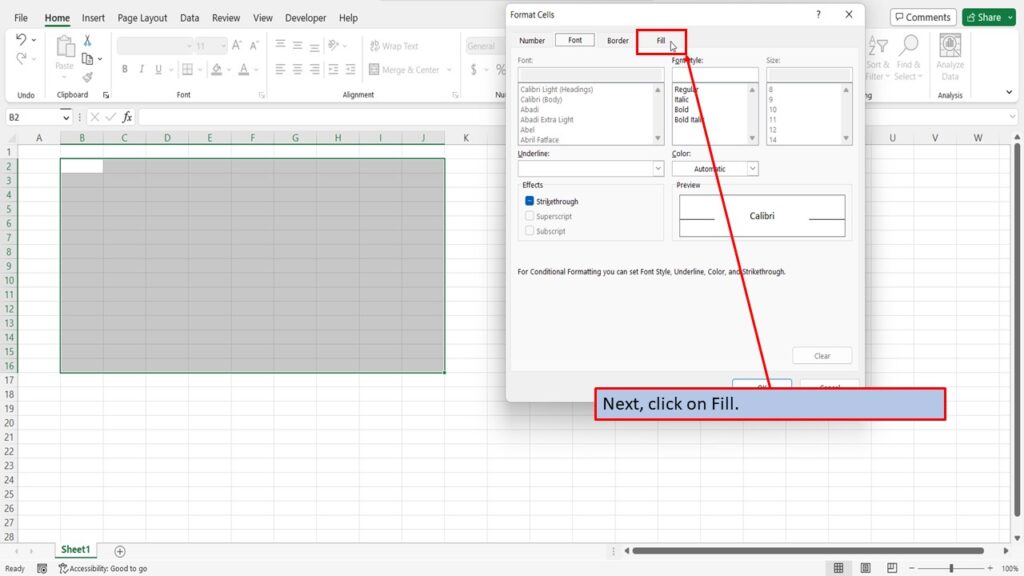This screenshot has height=576, width=1024.
Task: Select the Format Painter brush icon
Action: 87,77
